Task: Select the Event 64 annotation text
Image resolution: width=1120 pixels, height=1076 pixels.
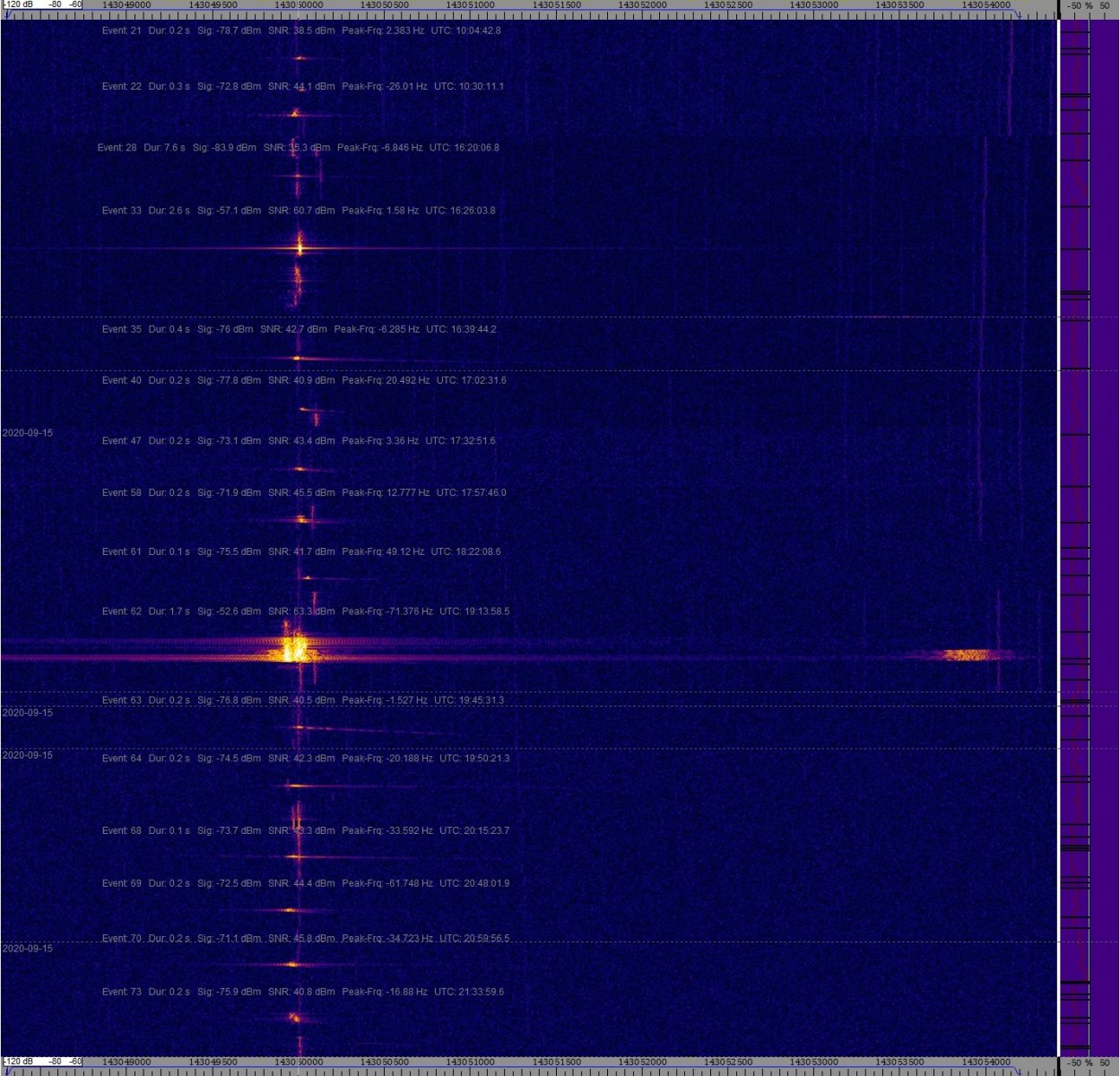Action: click(x=306, y=759)
